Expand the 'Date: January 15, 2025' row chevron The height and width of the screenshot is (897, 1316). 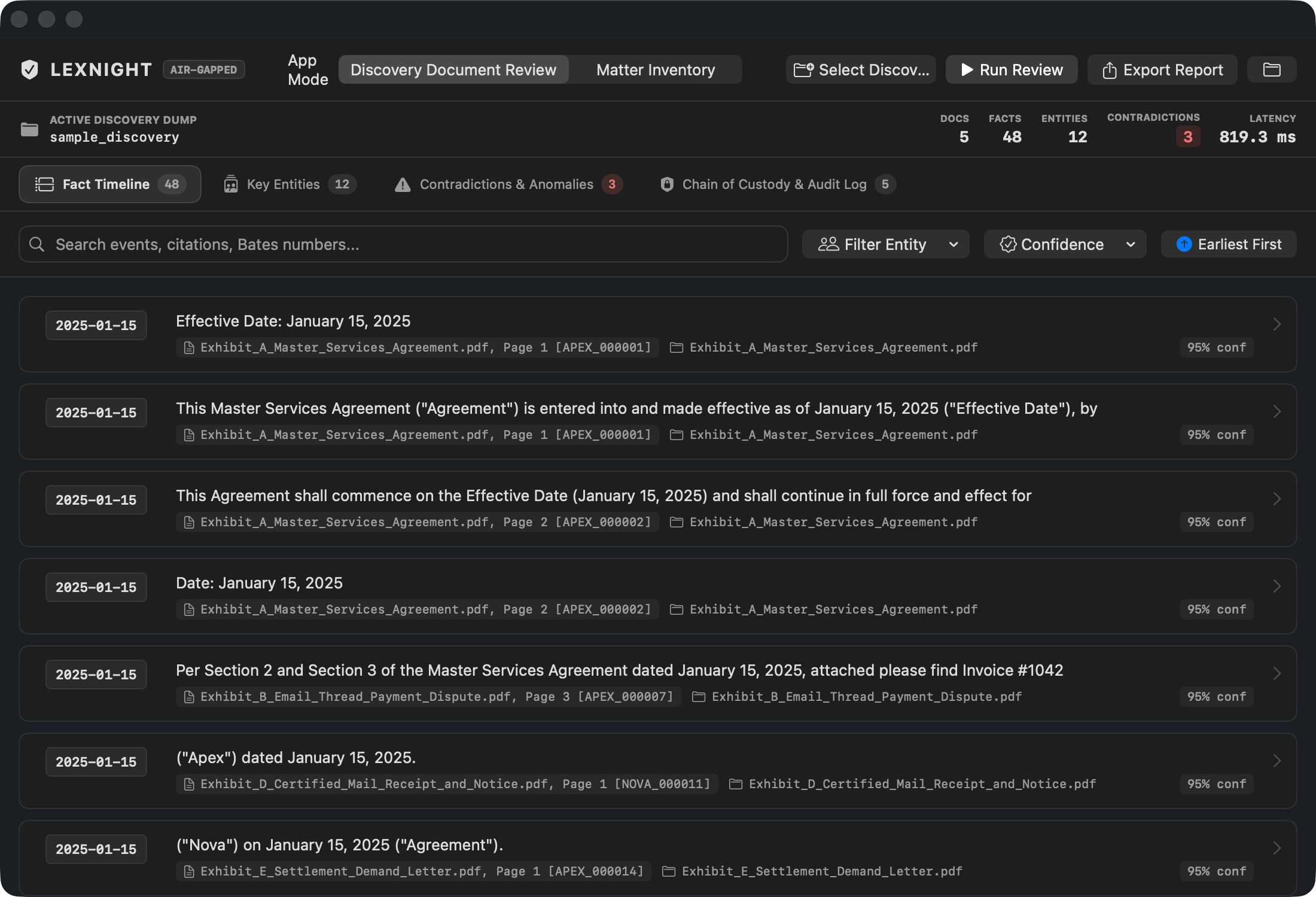tap(1277, 586)
